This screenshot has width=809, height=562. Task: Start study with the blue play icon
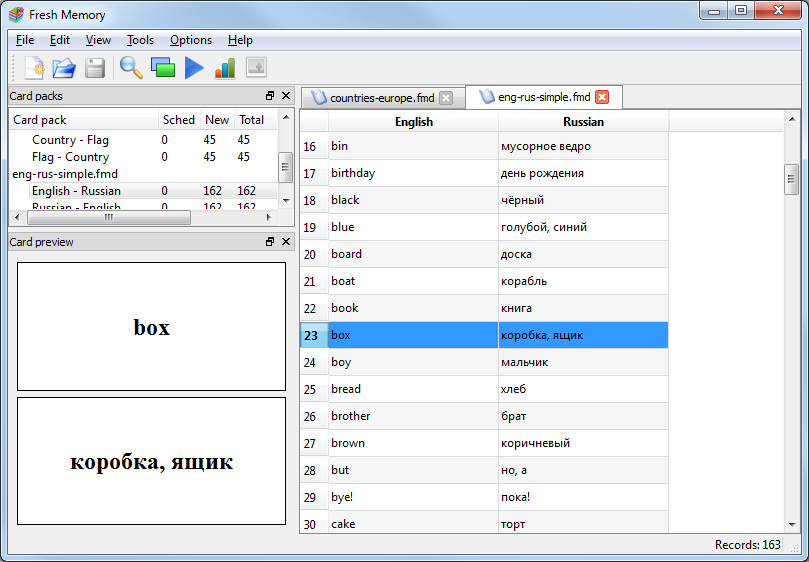tap(195, 68)
